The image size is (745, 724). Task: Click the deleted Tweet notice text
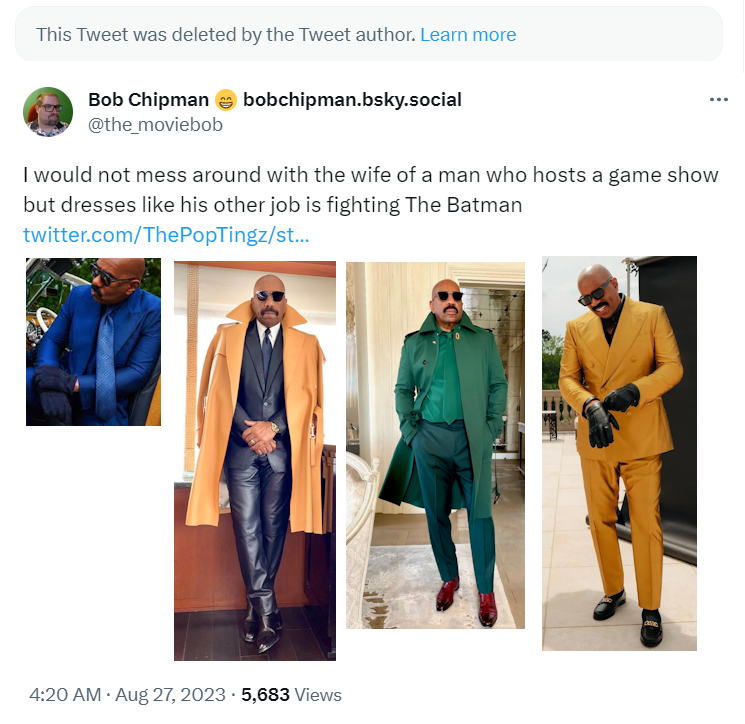[x=225, y=35]
